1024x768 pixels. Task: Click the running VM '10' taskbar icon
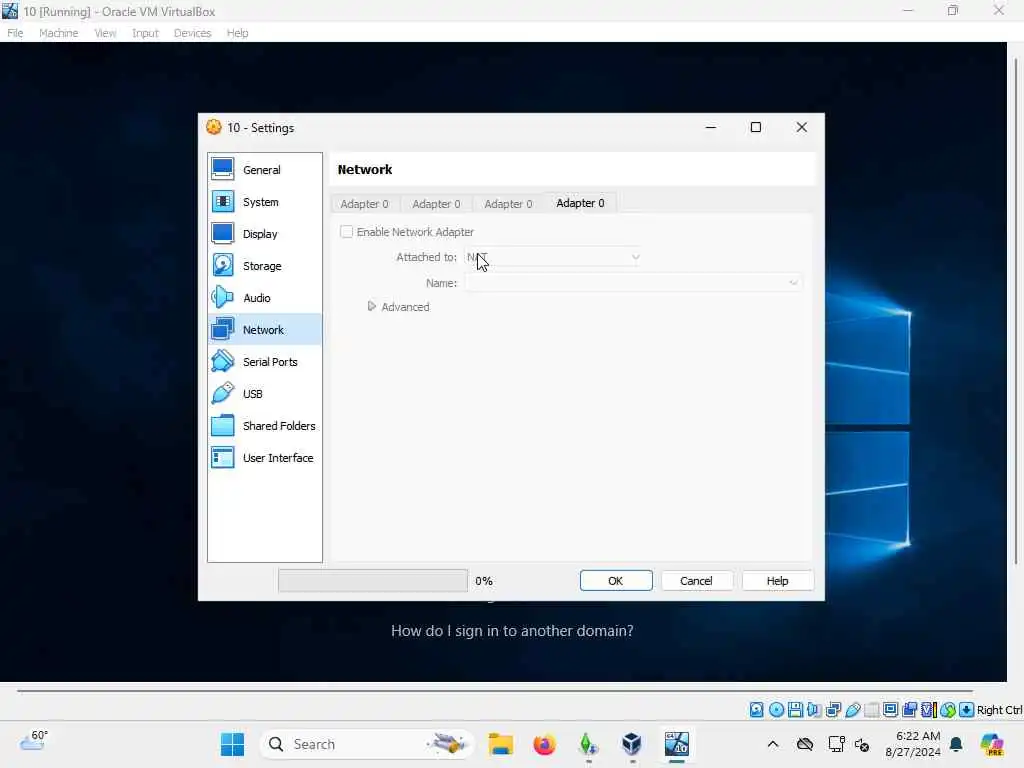(x=677, y=744)
